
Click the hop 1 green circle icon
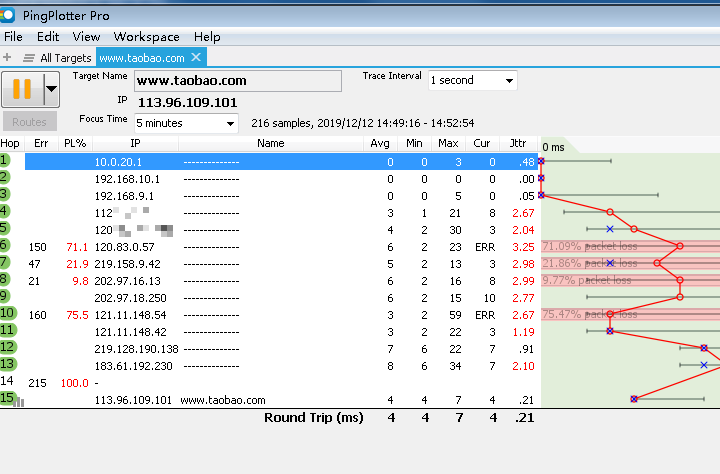click(5, 160)
